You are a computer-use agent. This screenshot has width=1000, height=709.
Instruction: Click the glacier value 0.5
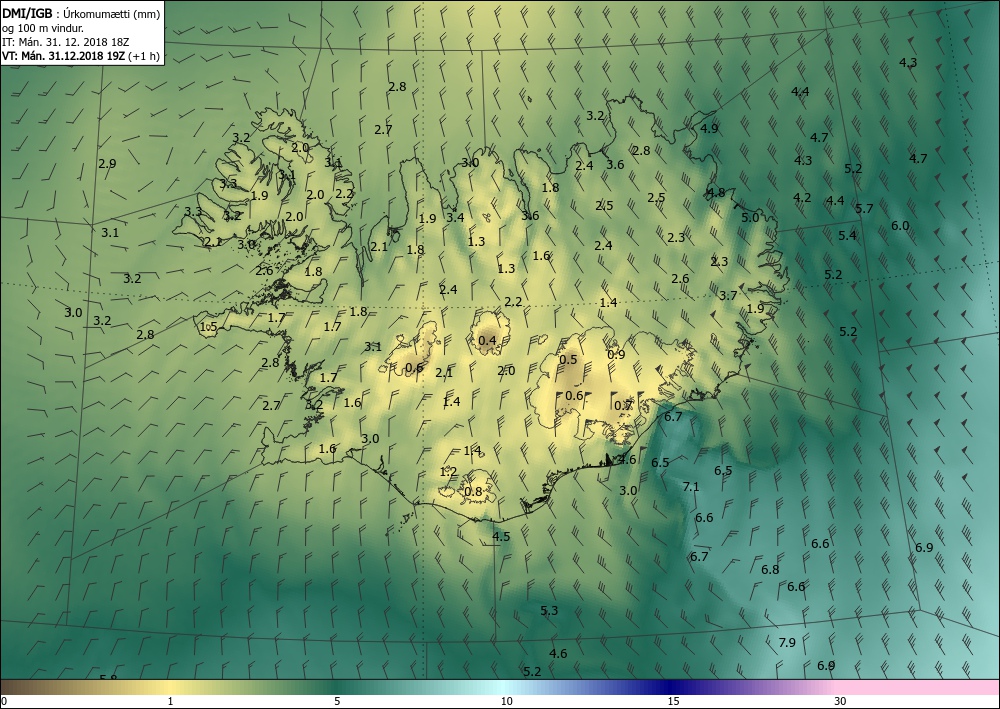pyautogui.click(x=568, y=360)
